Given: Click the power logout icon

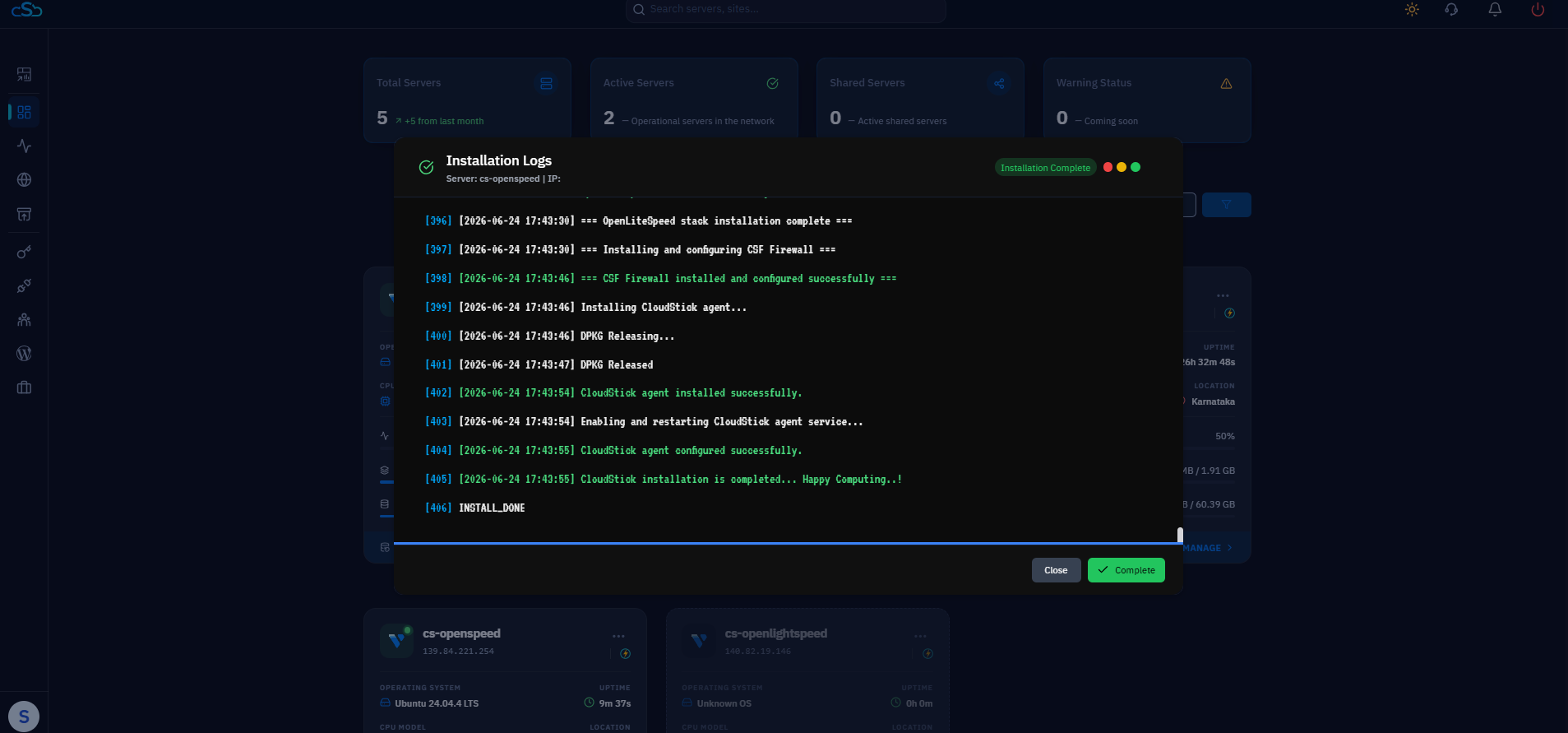Looking at the screenshot, I should pos(1537,10).
